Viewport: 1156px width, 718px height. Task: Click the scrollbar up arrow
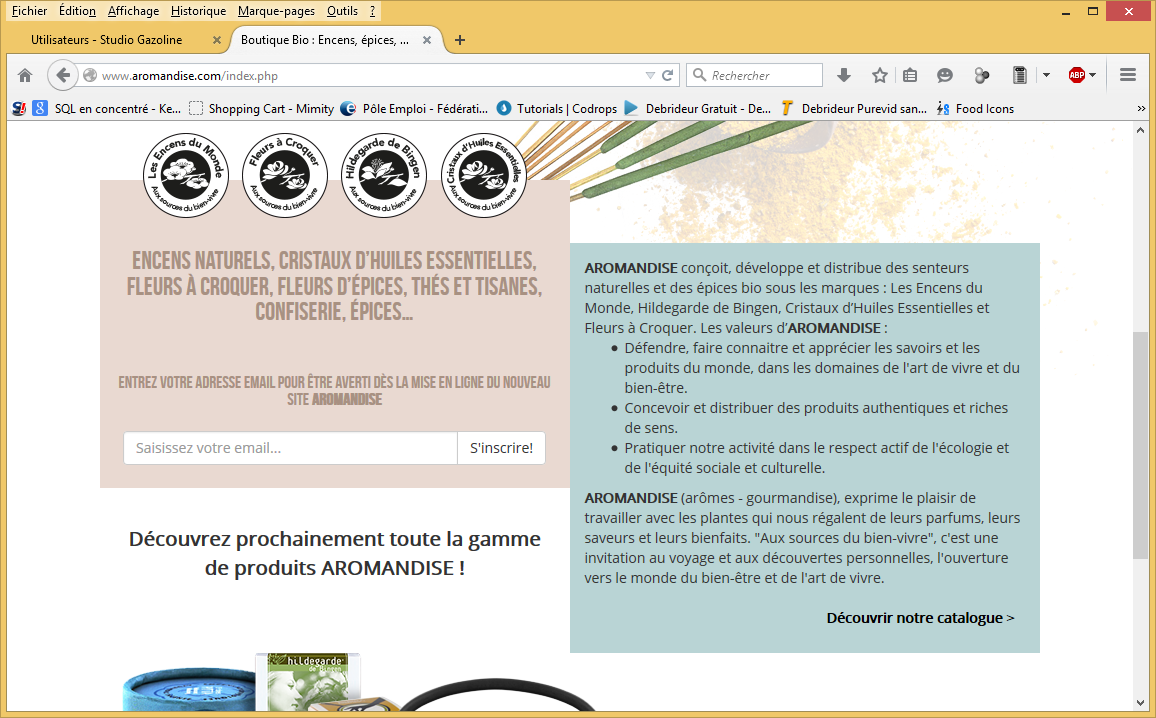[x=1141, y=130]
